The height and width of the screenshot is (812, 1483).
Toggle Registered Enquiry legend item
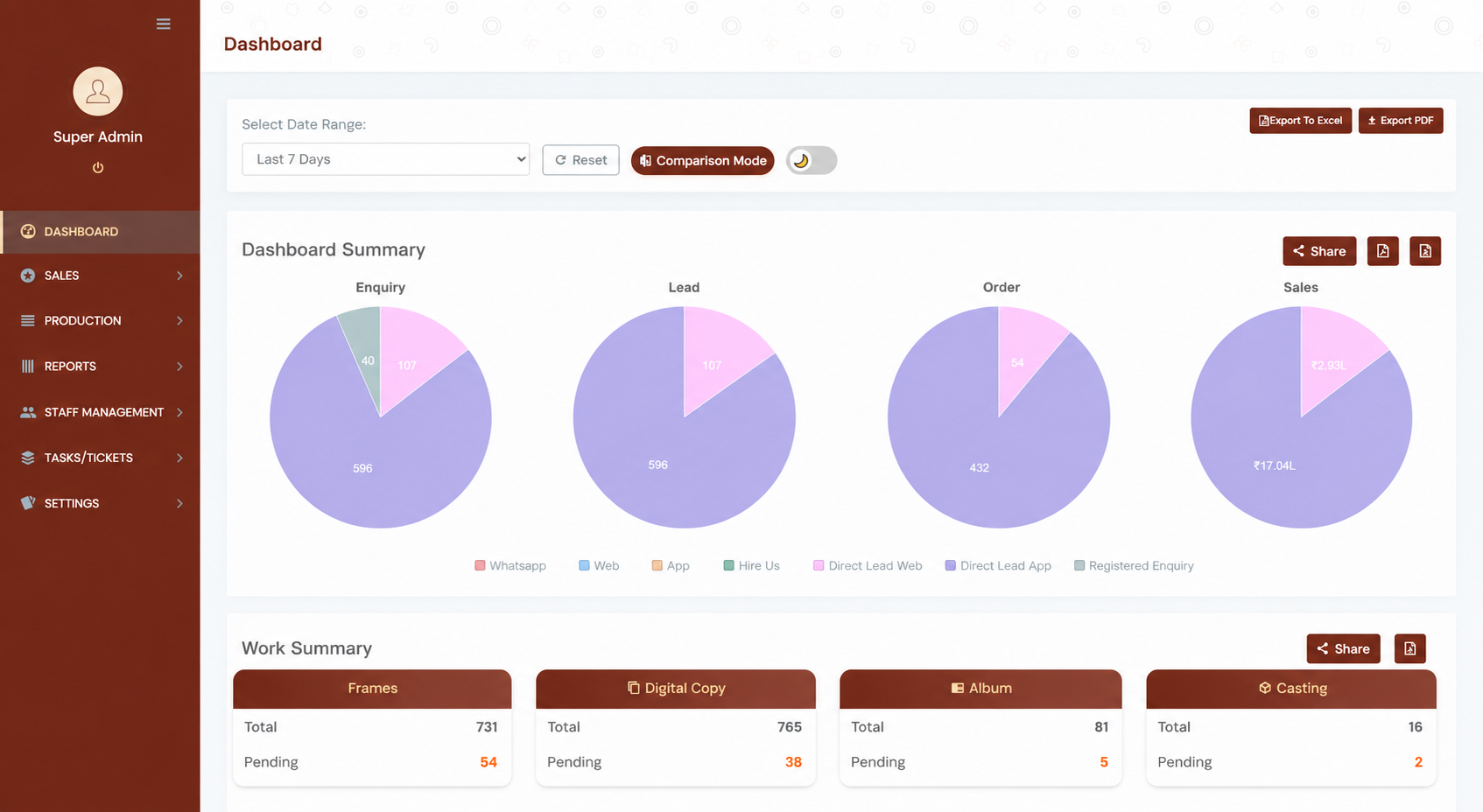point(1134,566)
